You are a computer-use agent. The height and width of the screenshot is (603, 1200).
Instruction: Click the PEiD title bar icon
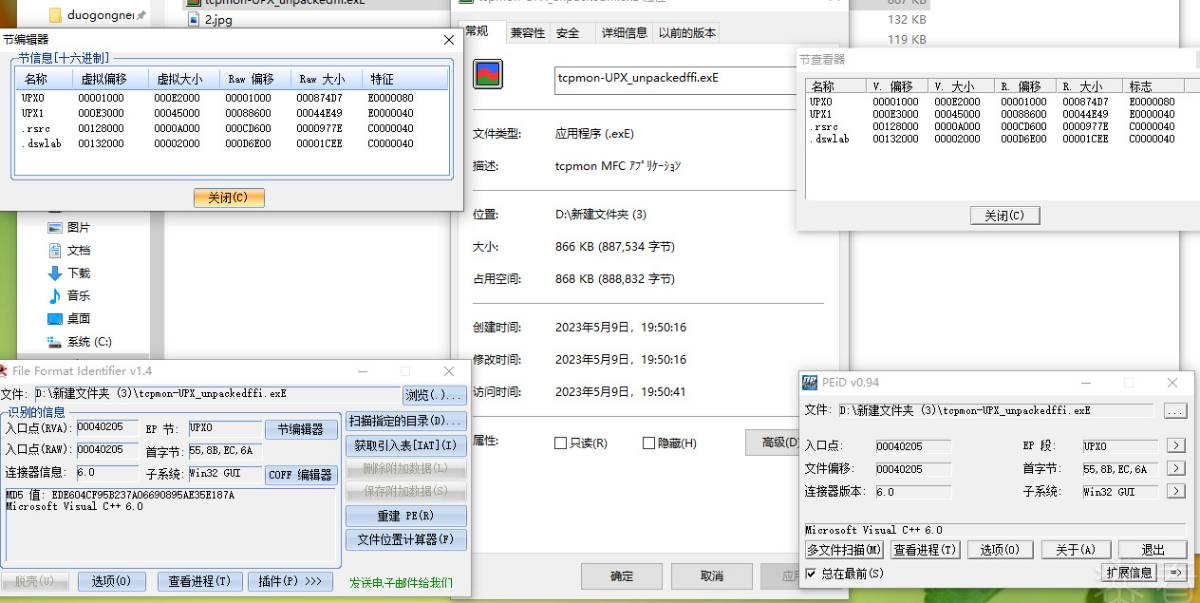click(811, 382)
